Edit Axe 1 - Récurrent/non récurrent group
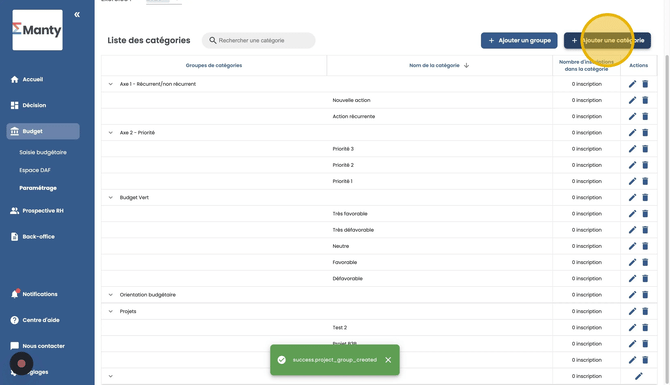 point(632,84)
